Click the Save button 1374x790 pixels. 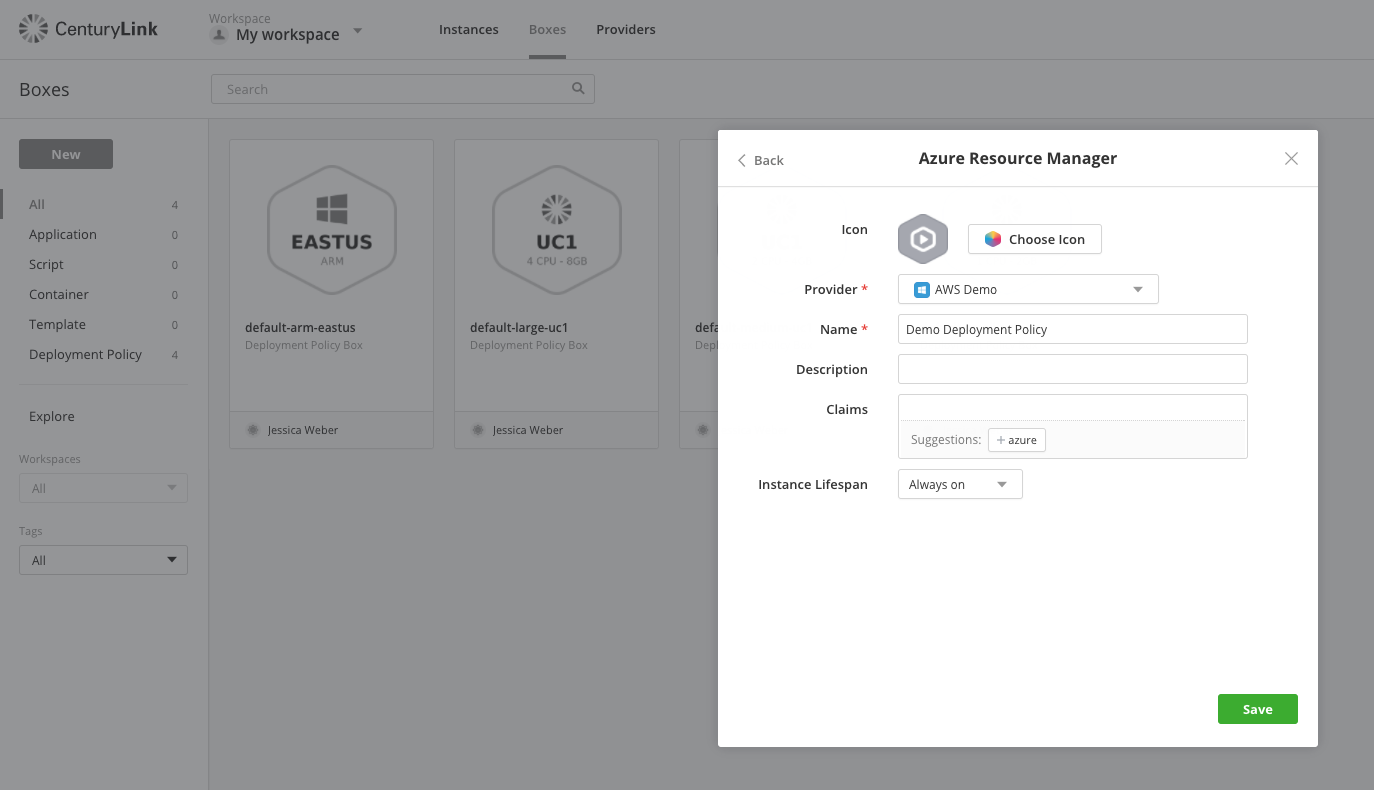1257,708
